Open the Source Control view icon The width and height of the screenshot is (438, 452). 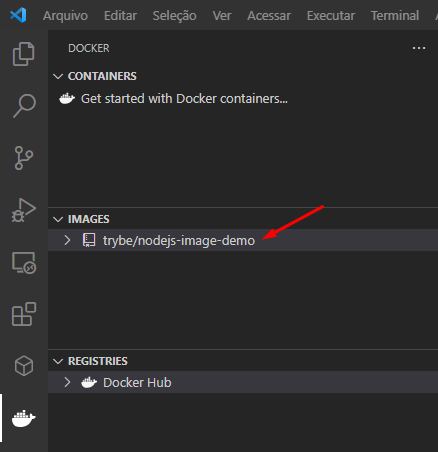(24, 158)
